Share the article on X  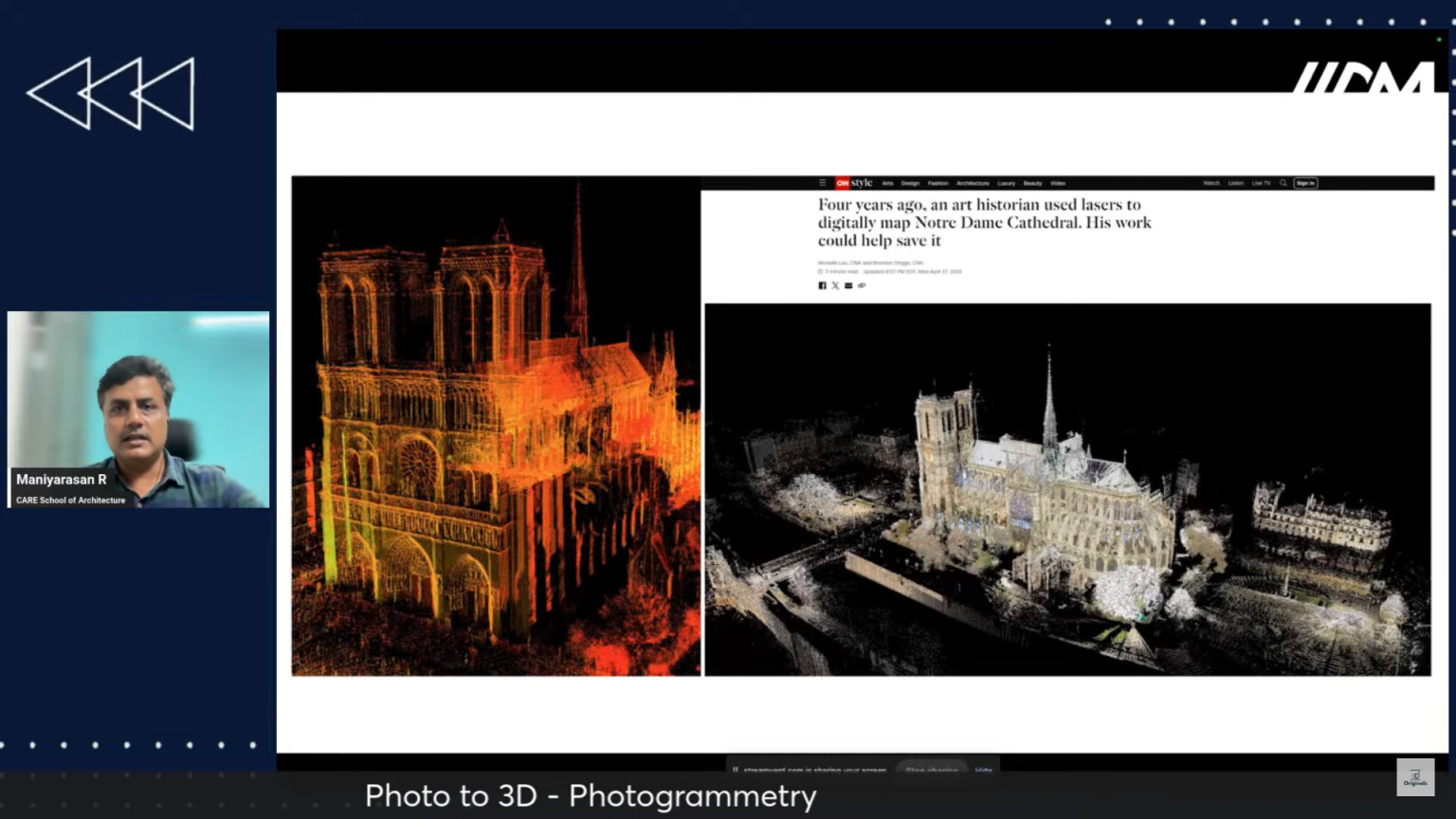(835, 284)
